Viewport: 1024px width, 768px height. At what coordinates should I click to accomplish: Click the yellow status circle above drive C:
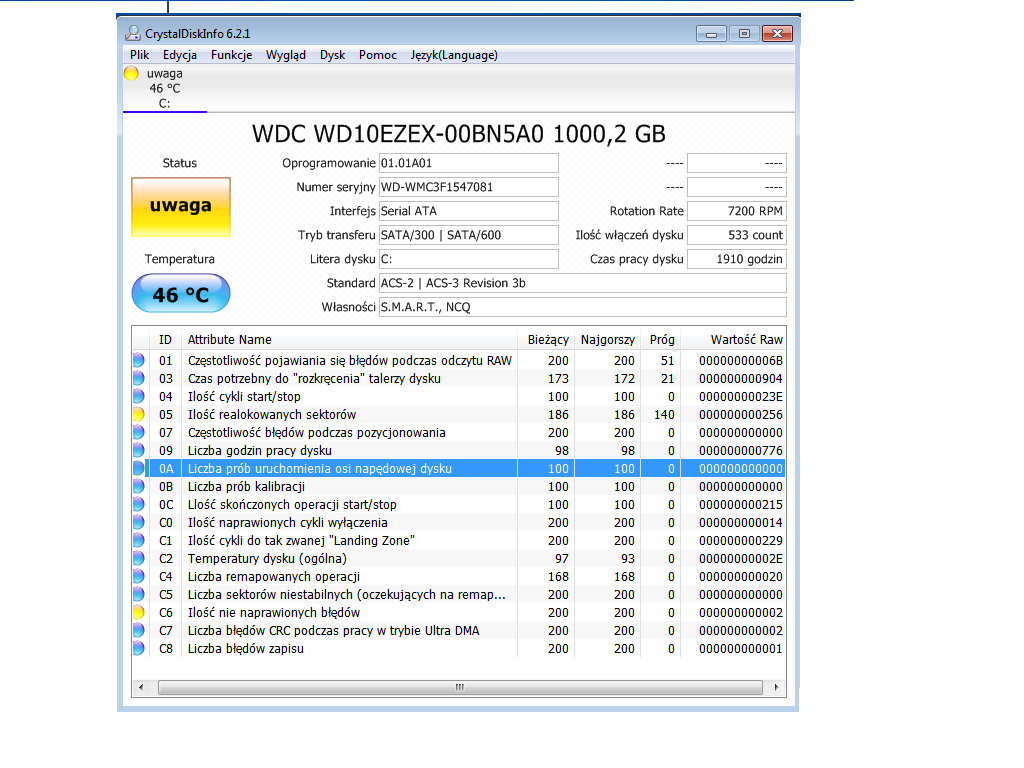131,73
